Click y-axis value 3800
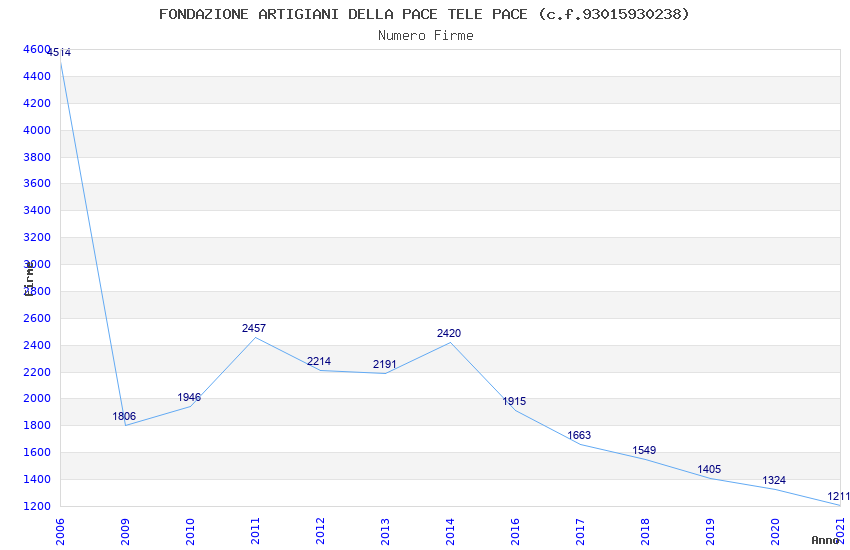 (37, 157)
